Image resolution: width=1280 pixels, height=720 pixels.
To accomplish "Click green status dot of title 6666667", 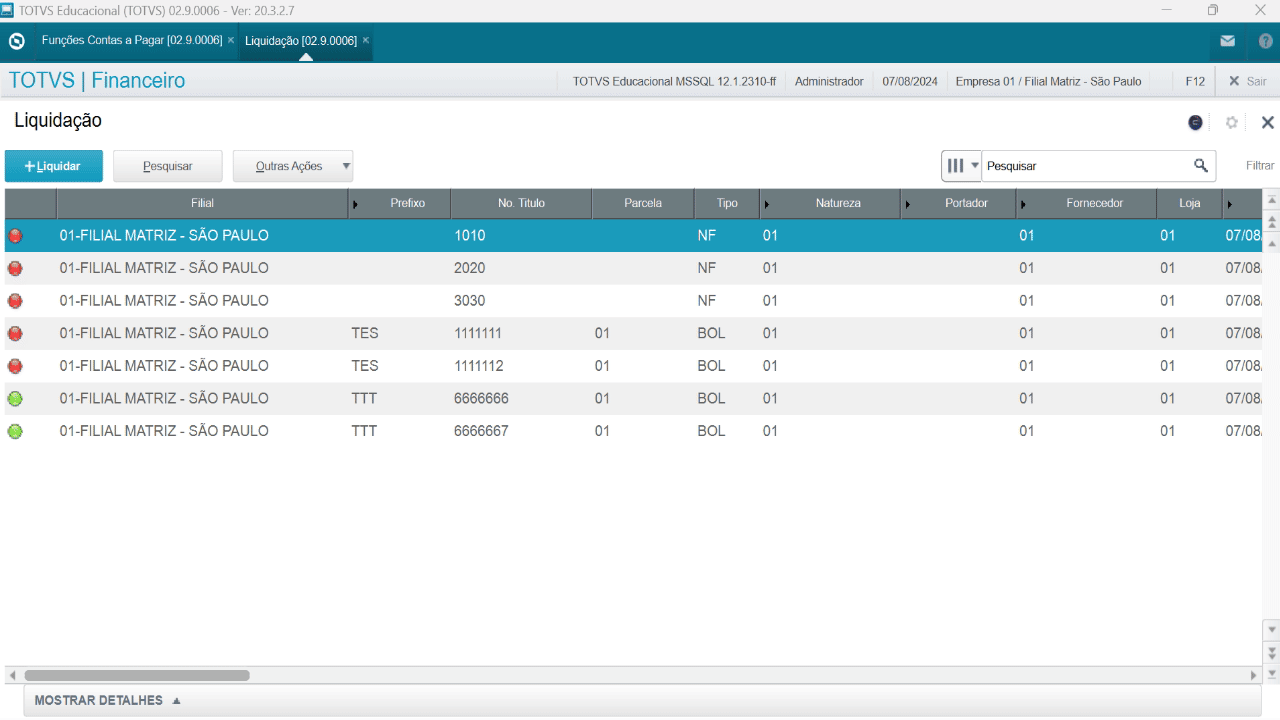I will [x=15, y=432].
